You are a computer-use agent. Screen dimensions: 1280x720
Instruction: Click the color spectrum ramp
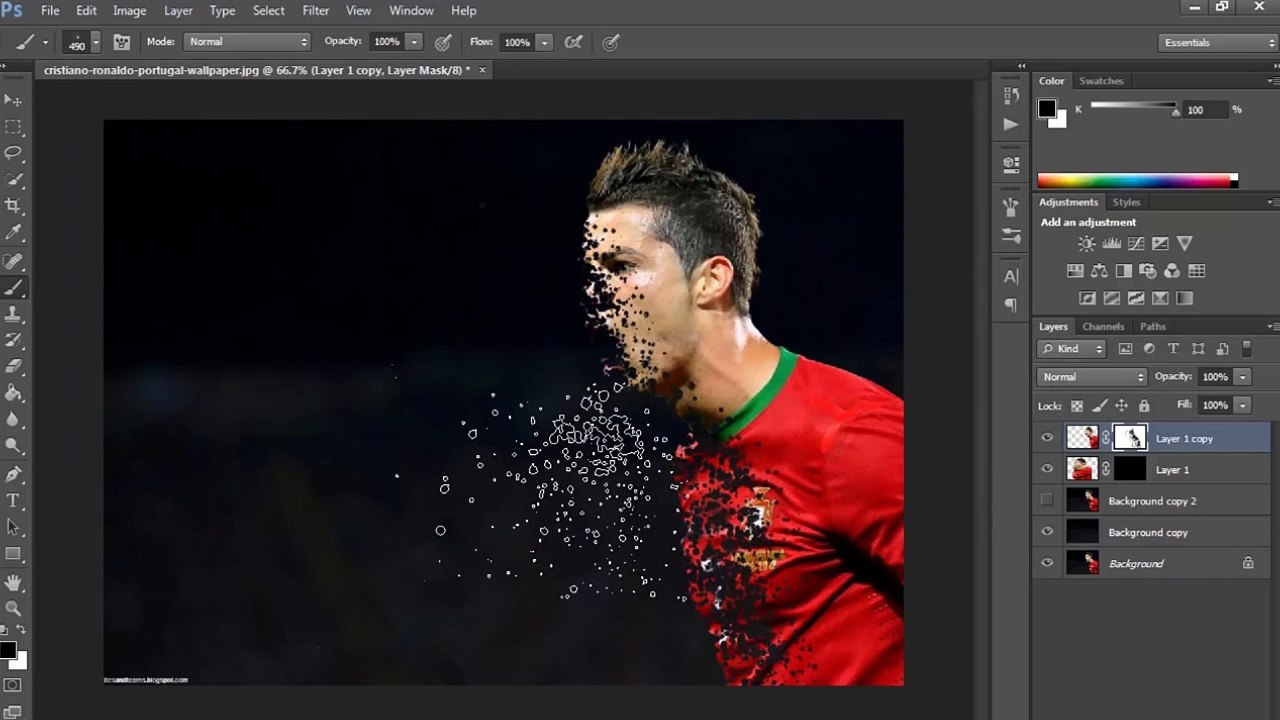point(1137,181)
